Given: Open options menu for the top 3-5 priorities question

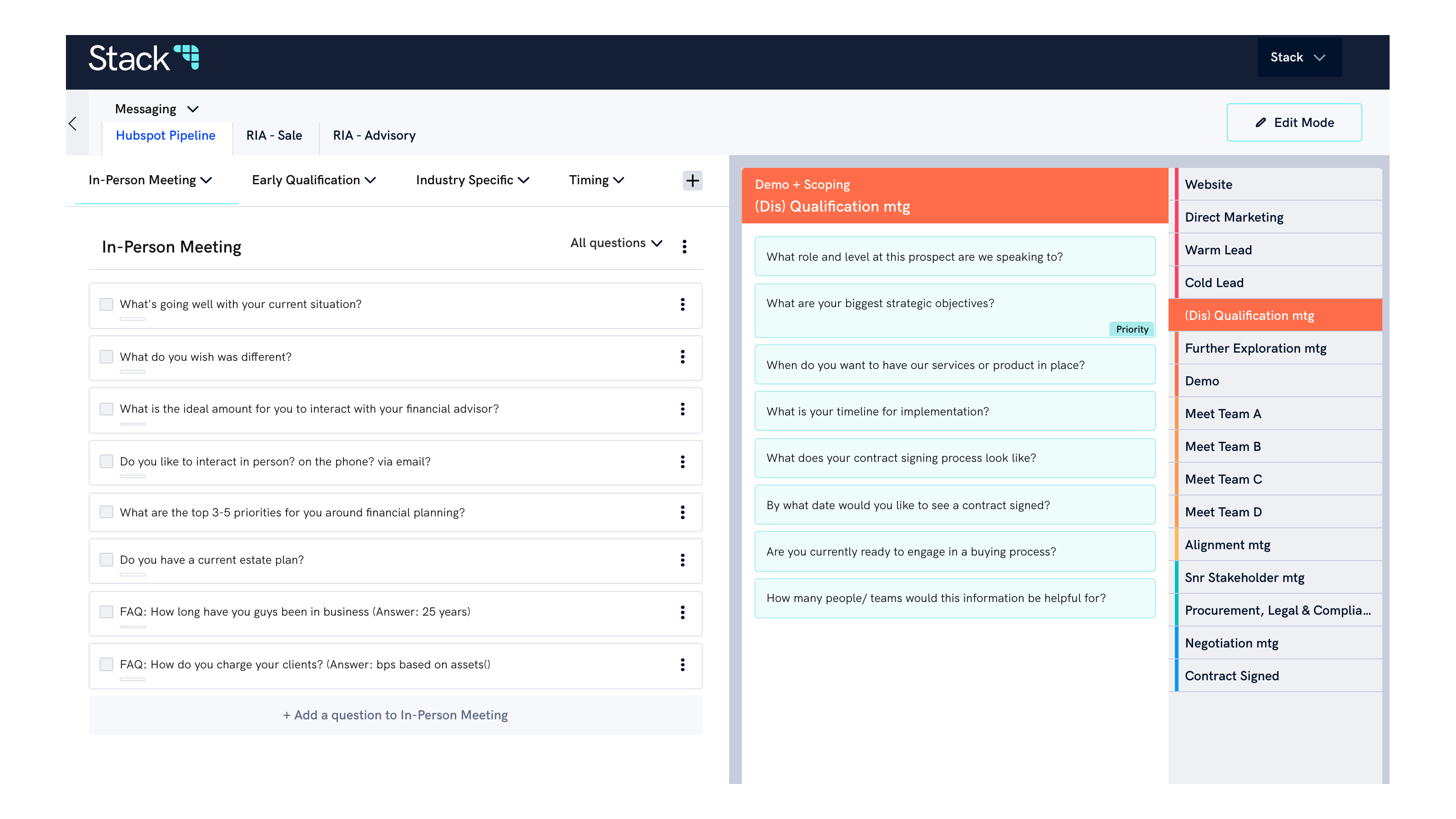Looking at the screenshot, I should click(x=683, y=512).
